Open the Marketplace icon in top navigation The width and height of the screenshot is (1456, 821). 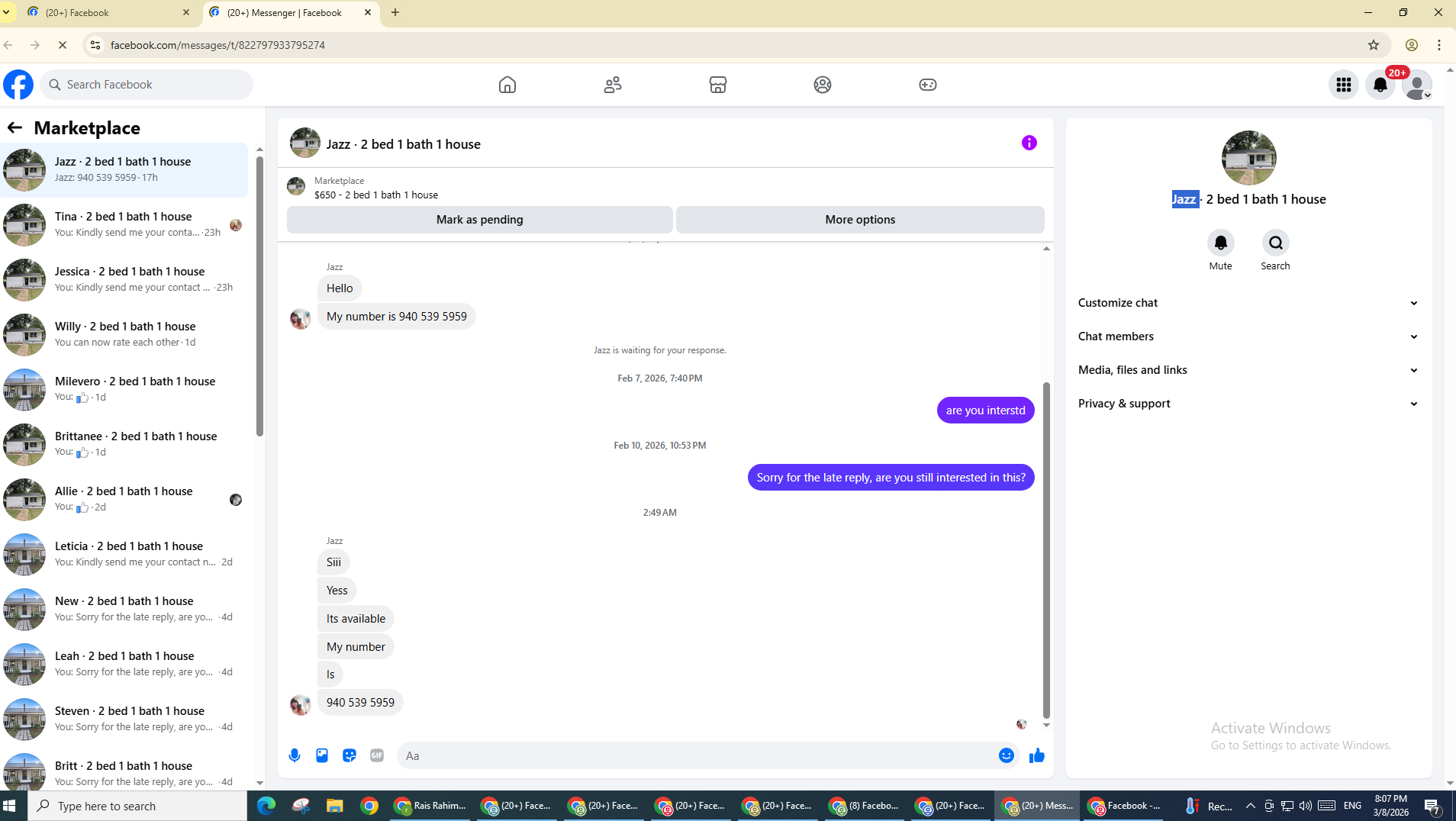tap(718, 85)
